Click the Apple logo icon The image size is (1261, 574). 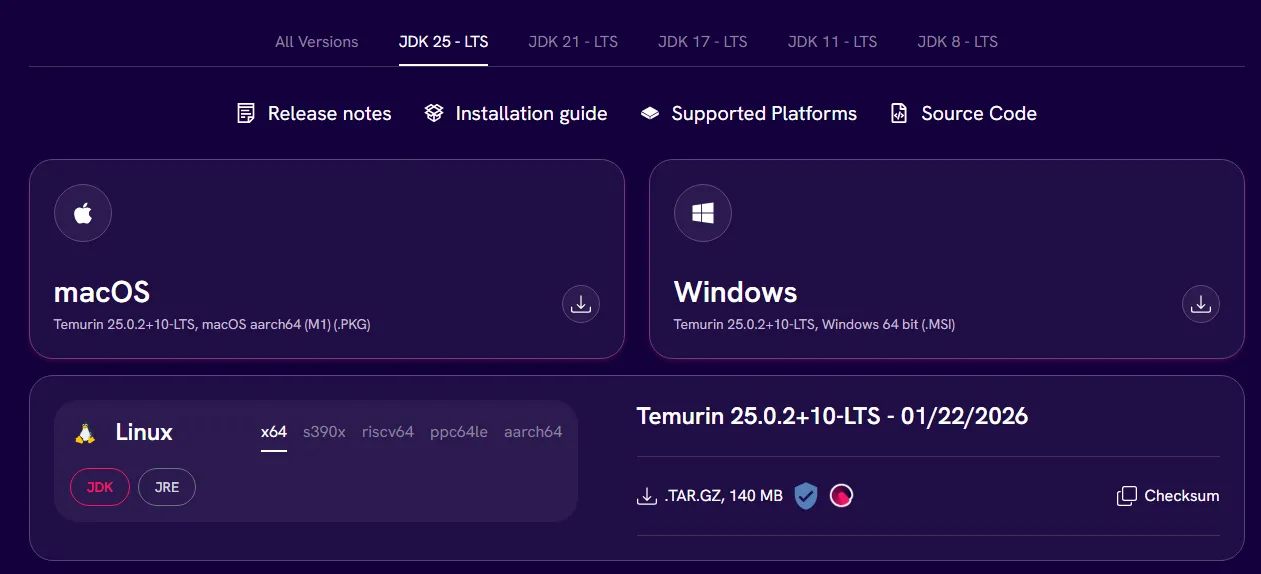(83, 213)
